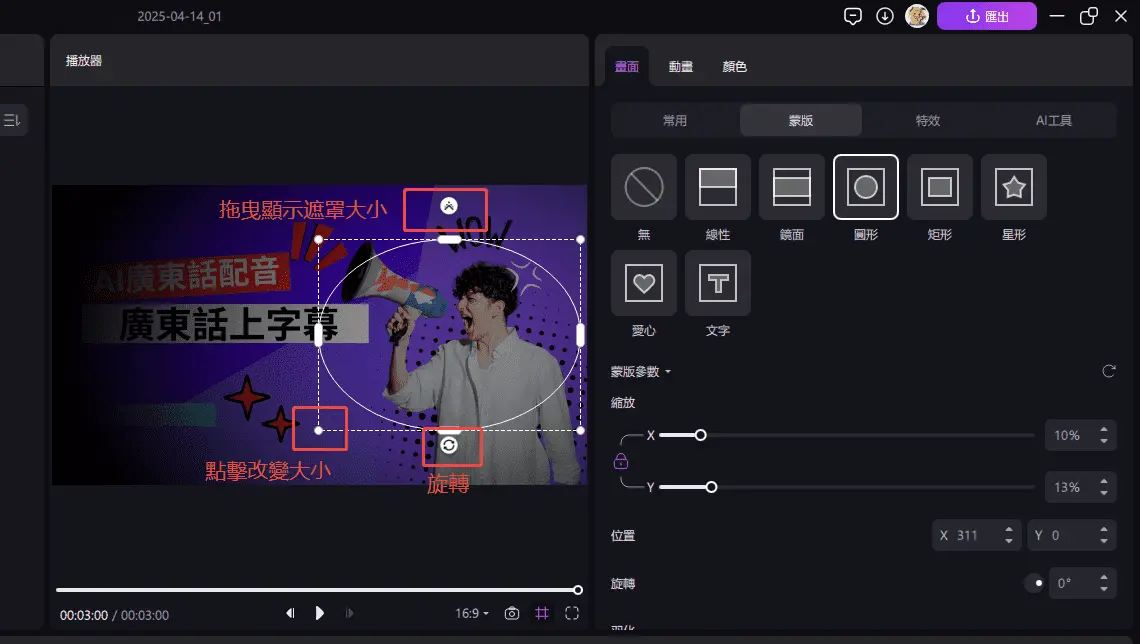The width and height of the screenshot is (1140, 644).
Task: Apply the 文字 text mask
Action: pyautogui.click(x=717, y=283)
